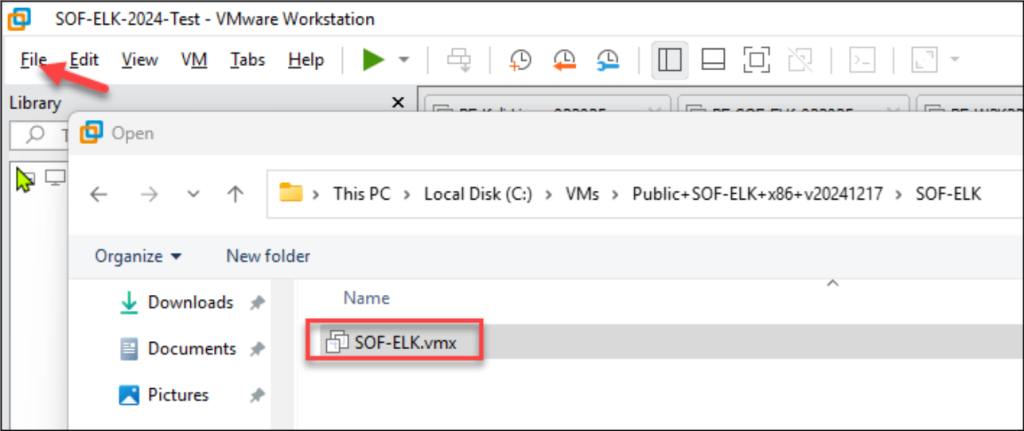The image size is (1024, 431).
Task: Toggle the thumbnail bar view icon
Action: [713, 60]
